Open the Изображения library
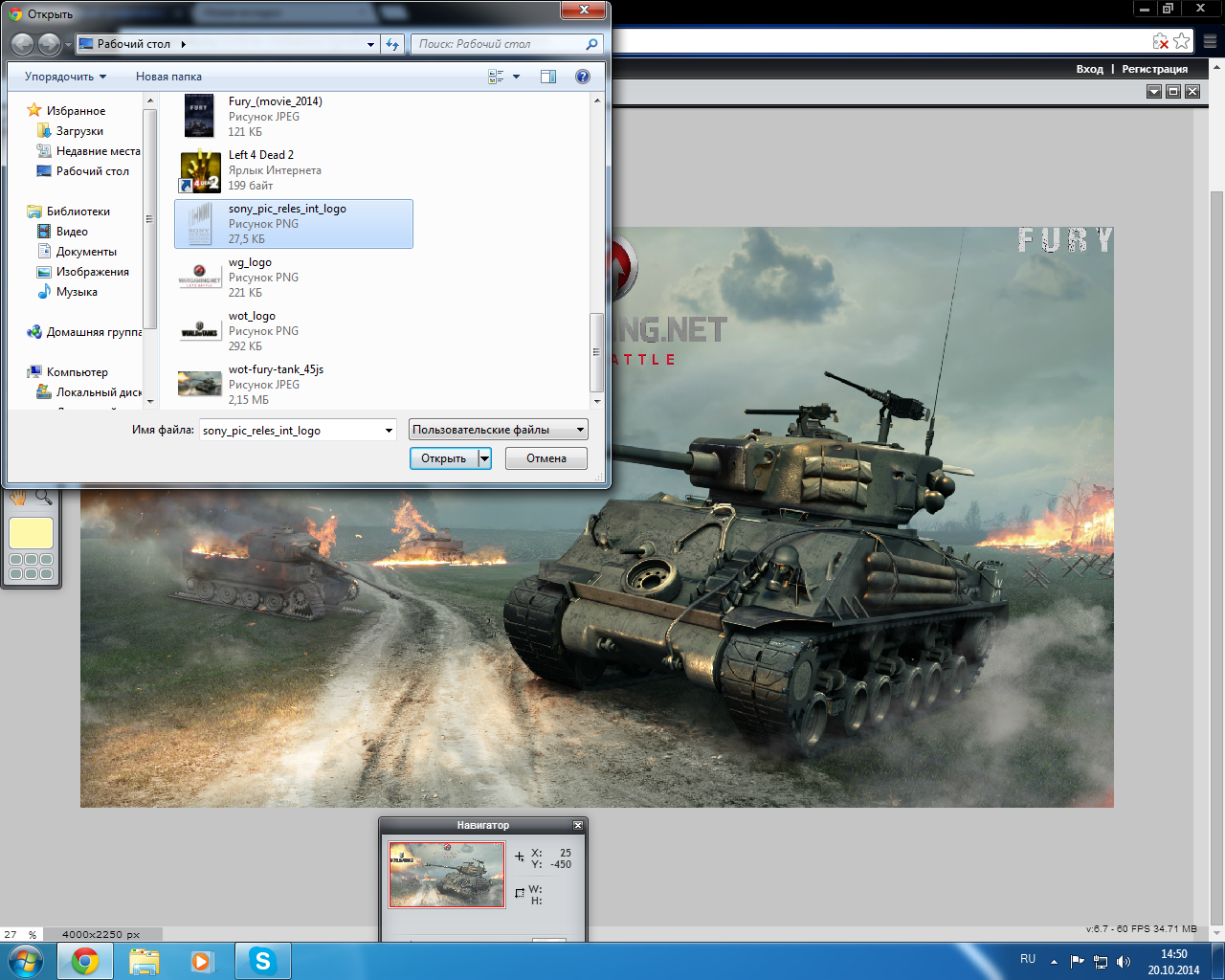Viewport: 1225px width, 980px height. click(x=92, y=272)
